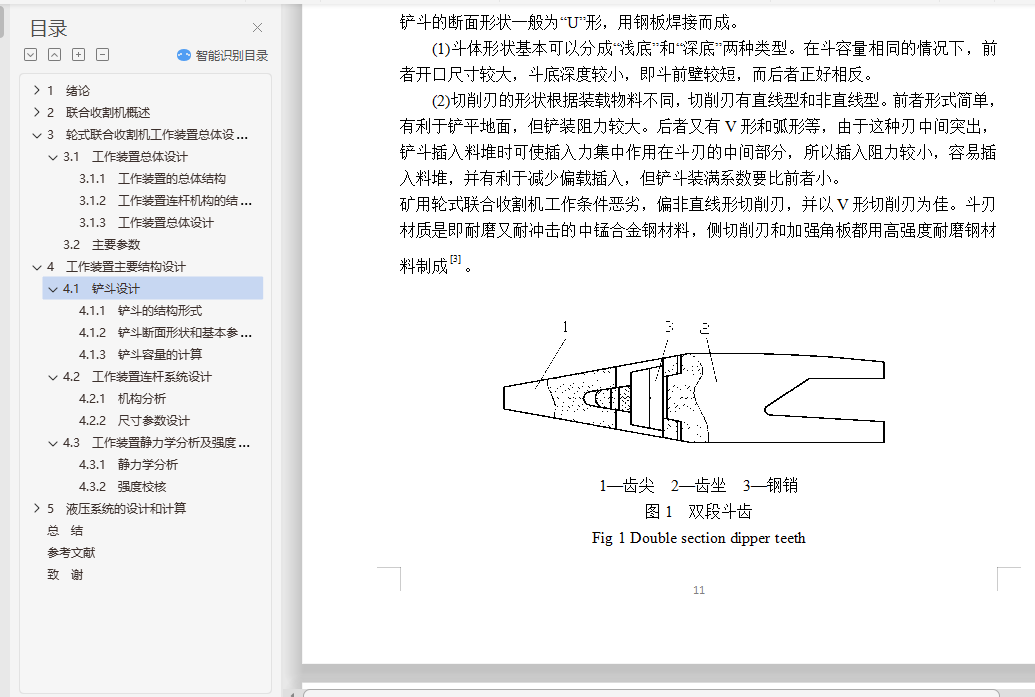Expand chapter 1 绪论

point(37,90)
